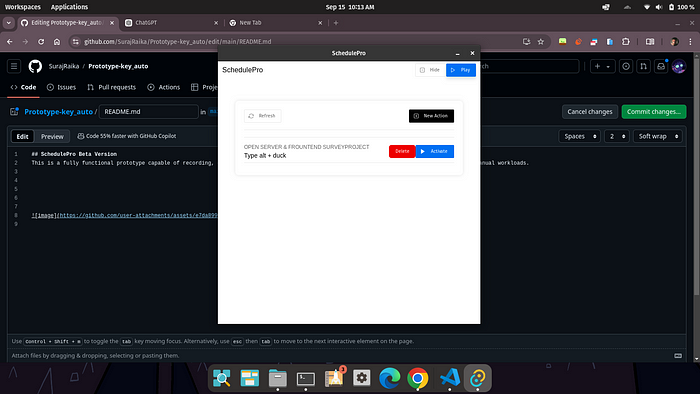Open Chrome extensions puzzle icon
700x394 pixels.
pyautogui.click(x=625, y=41)
